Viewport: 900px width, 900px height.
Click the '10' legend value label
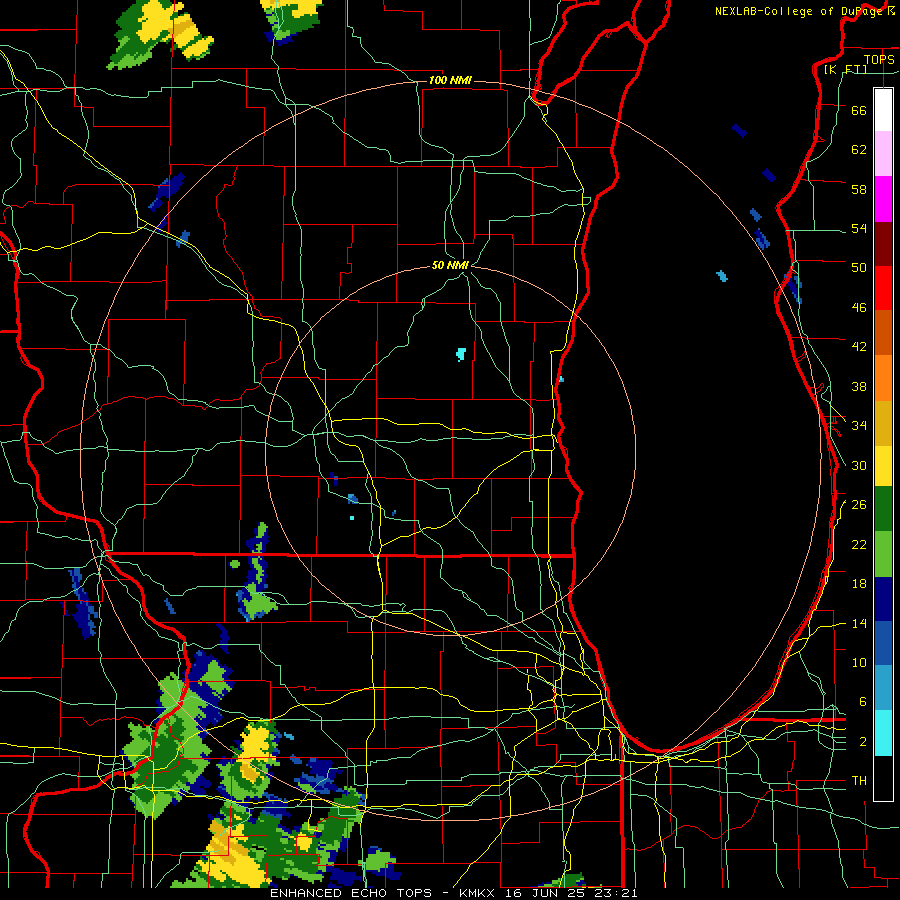point(859,662)
